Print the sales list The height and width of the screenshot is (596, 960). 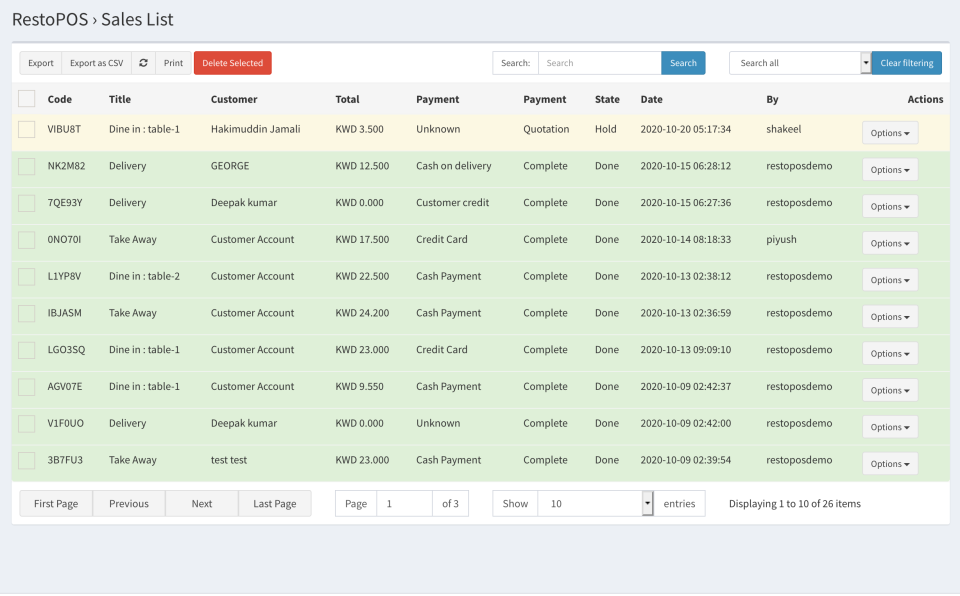[173, 62]
